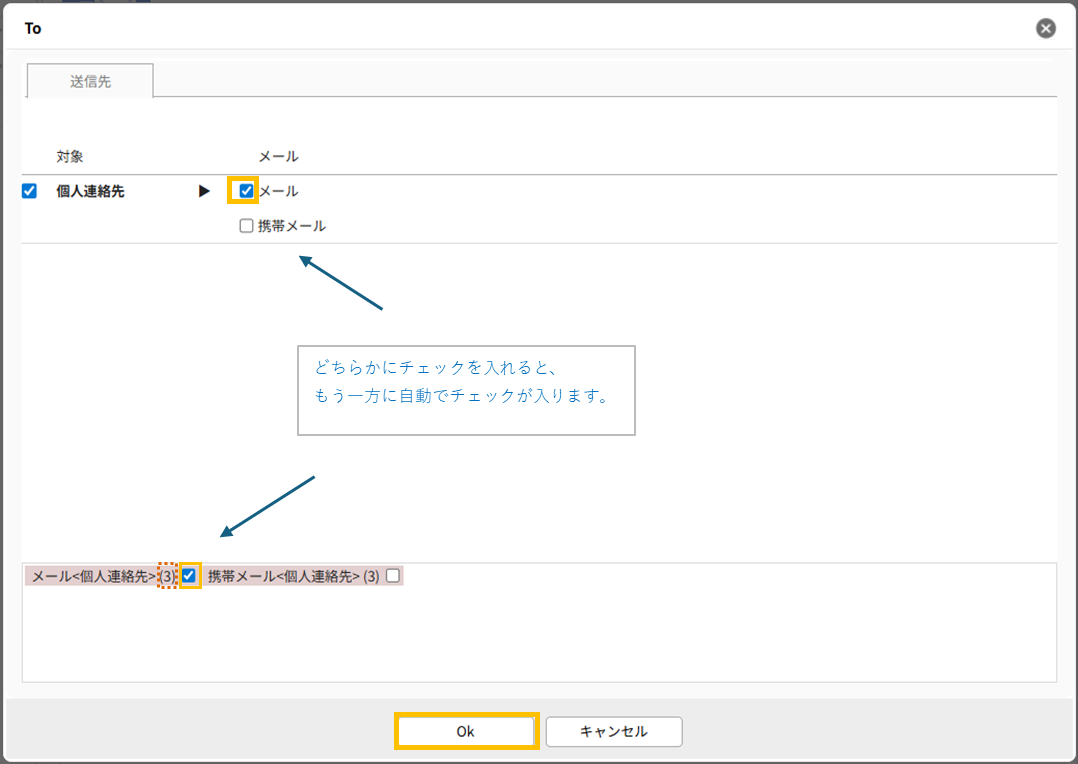The image size is (1078, 764).
Task: Expand the triangle arrow beside 個人連絡先
Action: pos(205,191)
